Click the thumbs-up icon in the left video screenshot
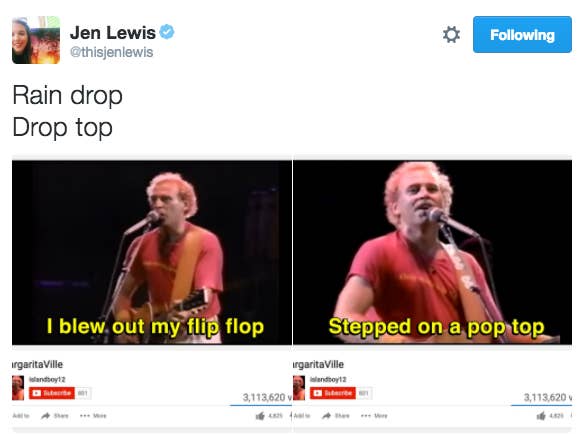 [x=260, y=416]
